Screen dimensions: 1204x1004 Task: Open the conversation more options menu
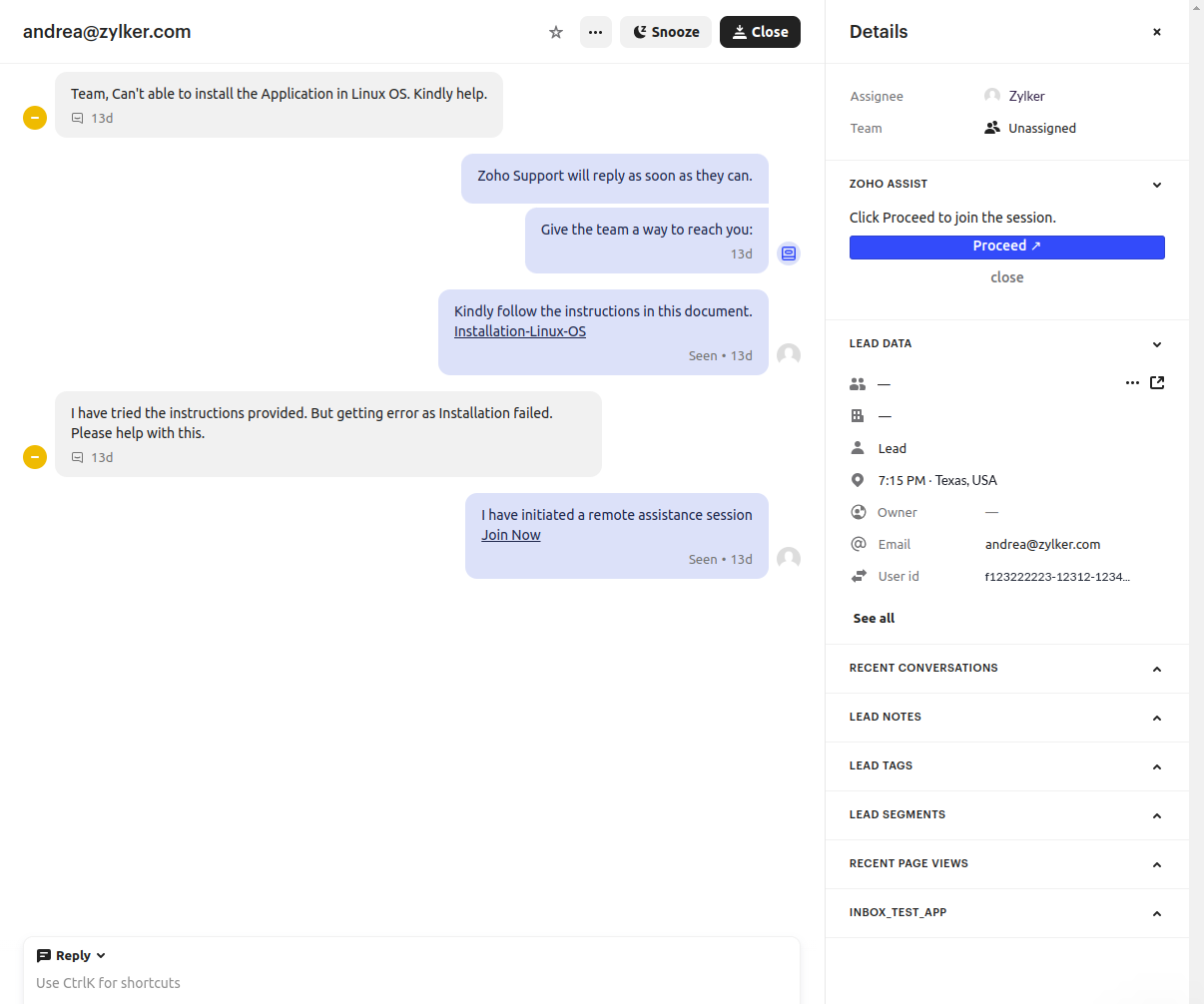pos(595,32)
